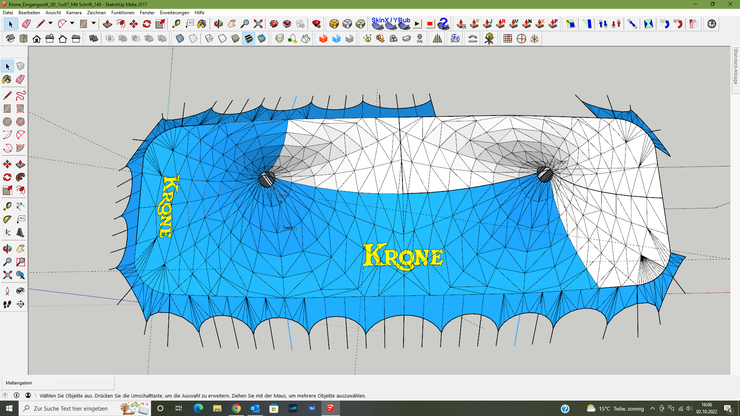The height and width of the screenshot is (416, 740).
Task: Open the SkinX/YBub help question mark
Action: 443,23
